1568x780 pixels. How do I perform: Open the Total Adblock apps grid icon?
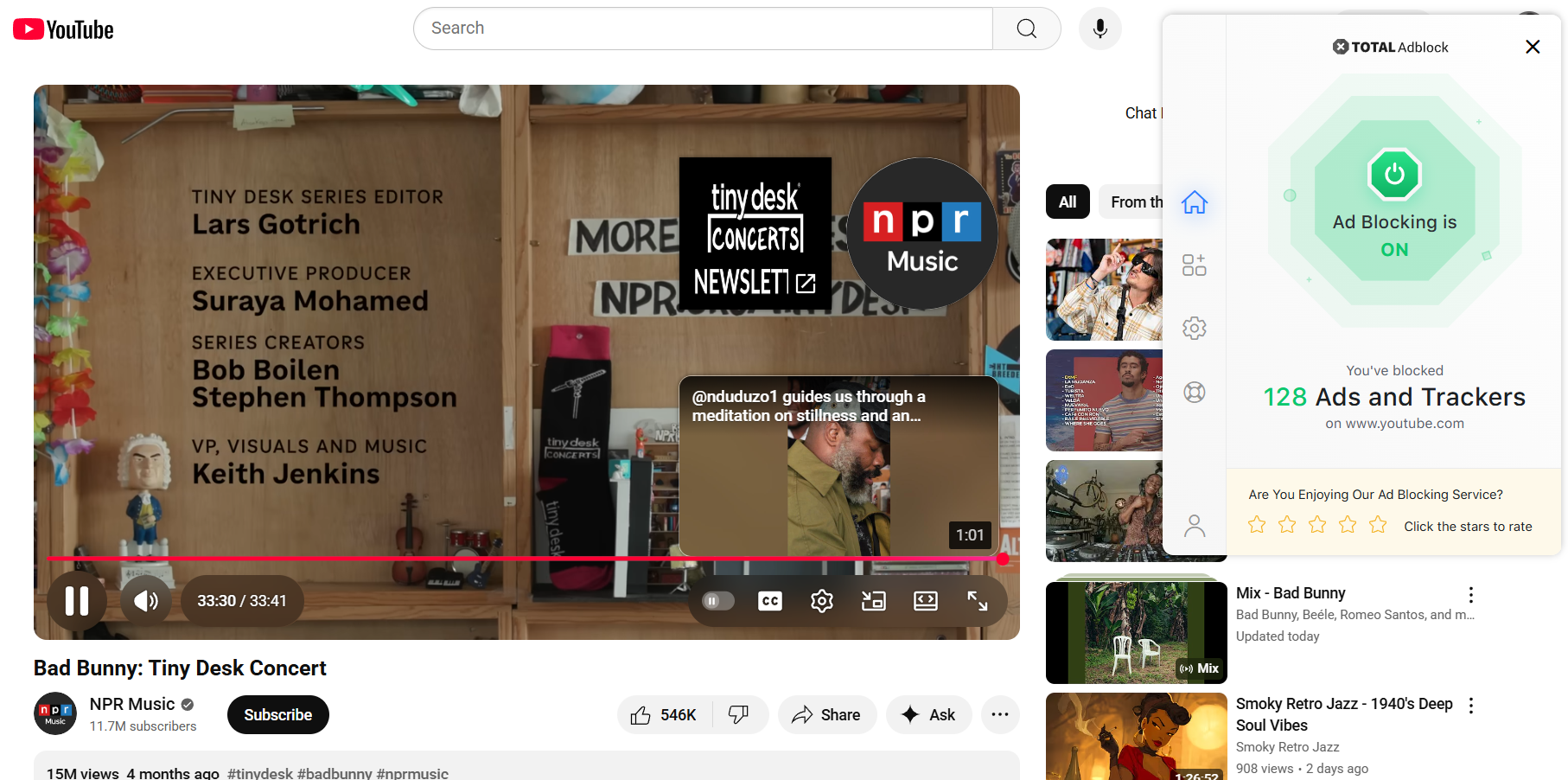click(x=1195, y=265)
